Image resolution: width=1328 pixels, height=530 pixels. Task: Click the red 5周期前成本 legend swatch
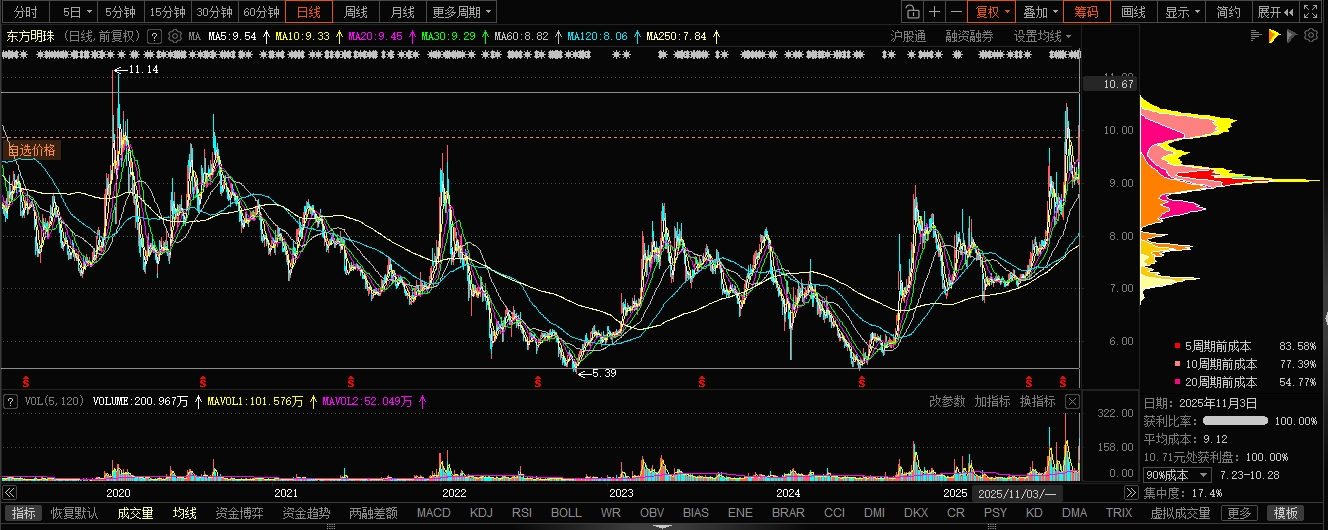pos(1176,346)
